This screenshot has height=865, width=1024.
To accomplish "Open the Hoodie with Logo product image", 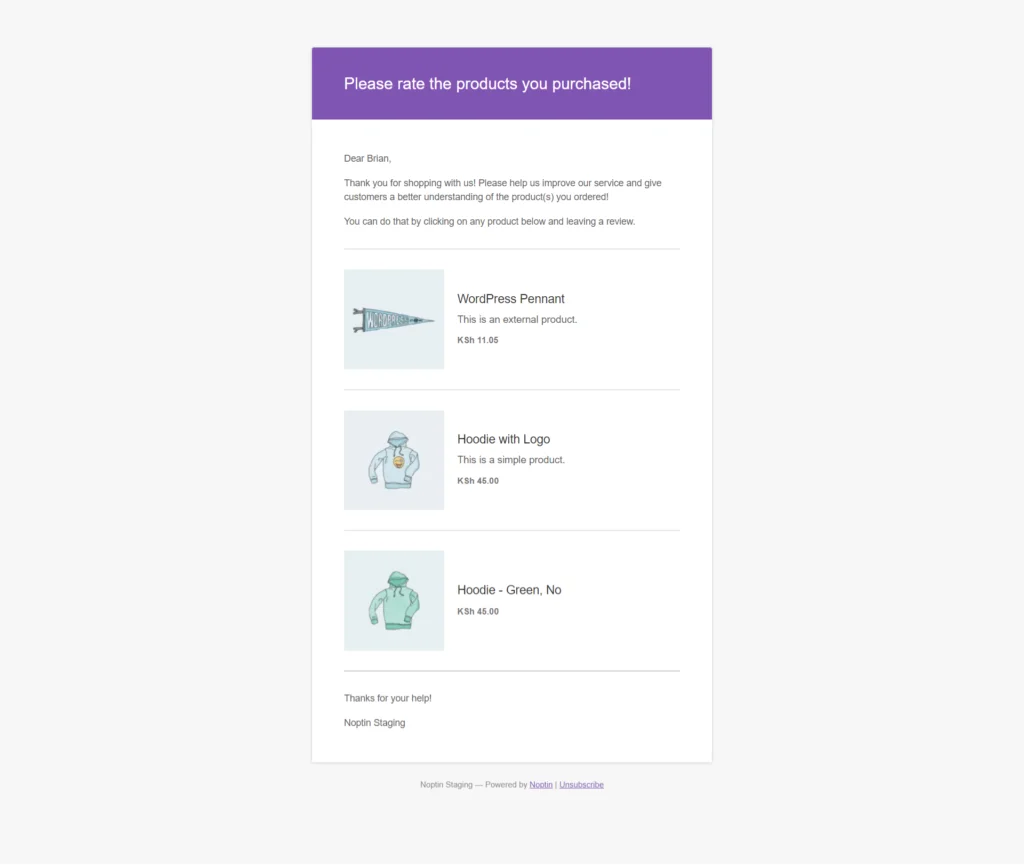I will click(x=394, y=460).
